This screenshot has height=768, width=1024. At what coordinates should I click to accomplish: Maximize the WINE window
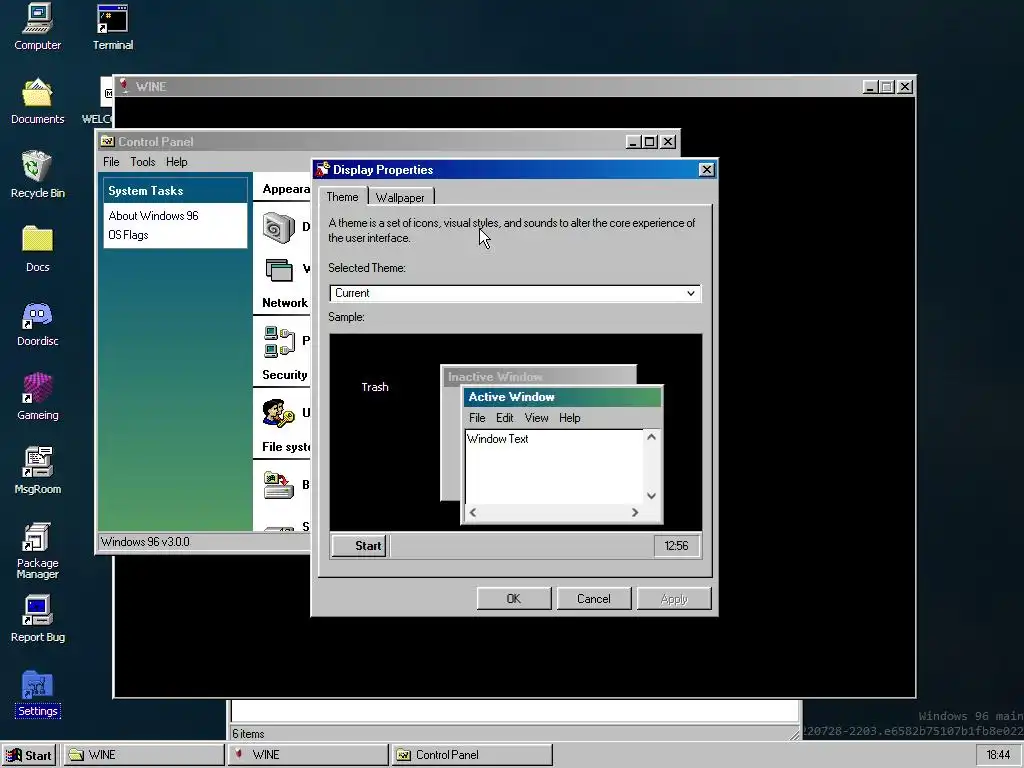click(x=887, y=87)
